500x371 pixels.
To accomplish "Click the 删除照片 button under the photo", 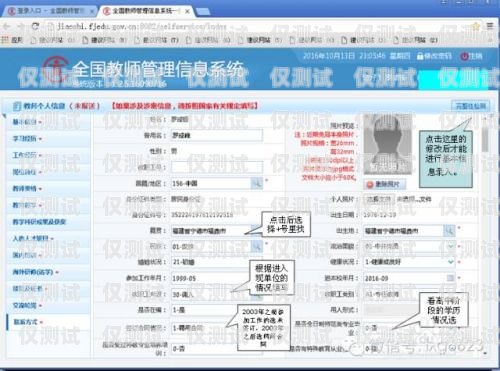I will tap(384, 184).
